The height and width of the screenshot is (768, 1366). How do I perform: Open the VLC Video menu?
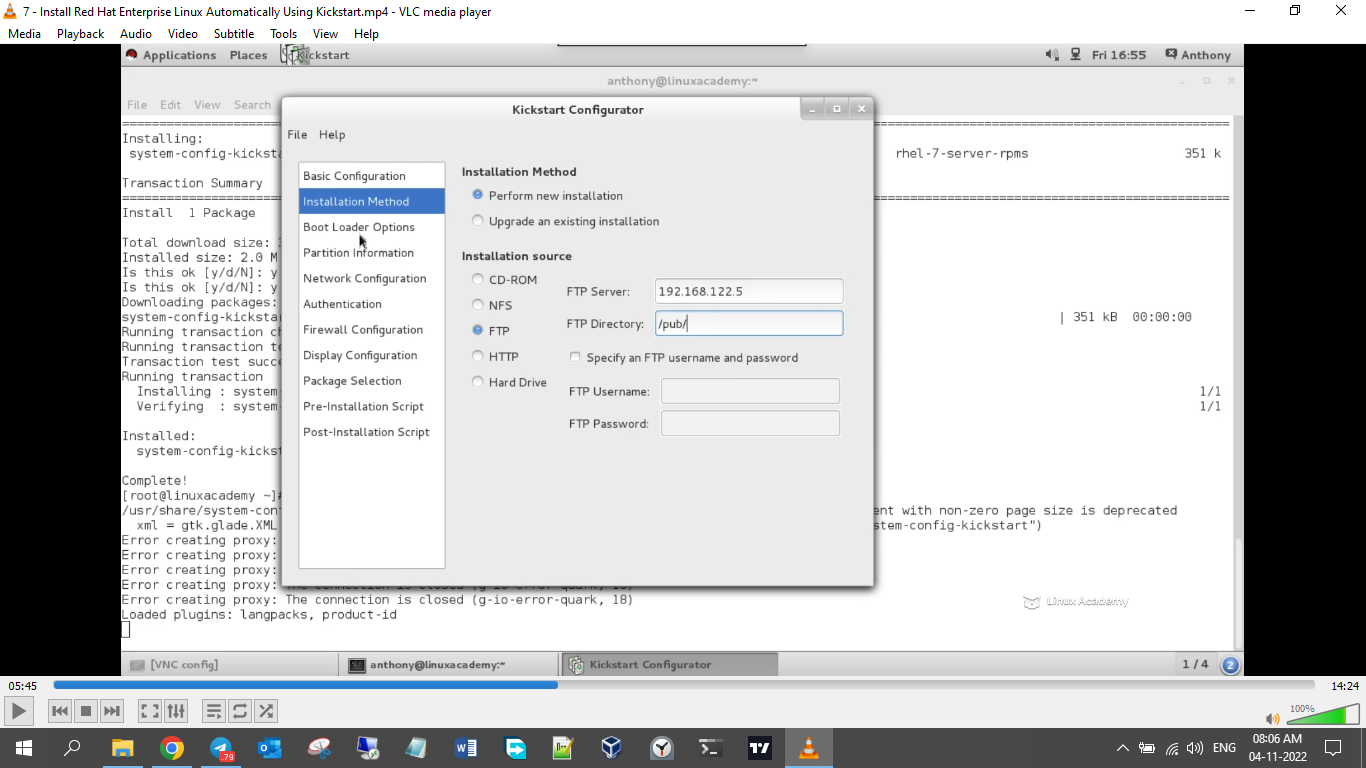click(183, 33)
